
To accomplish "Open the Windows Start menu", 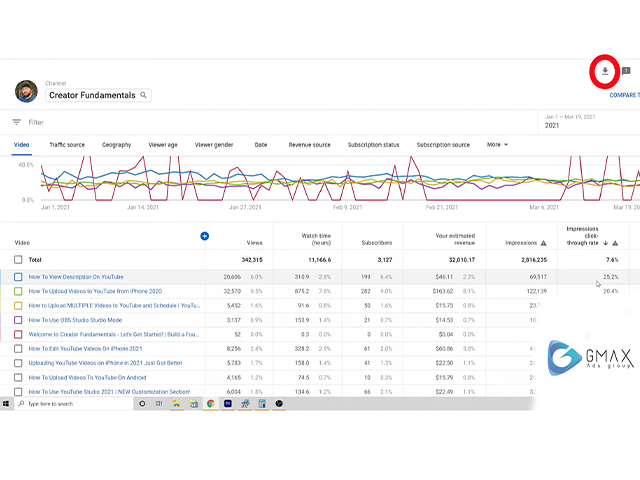I will tap(6, 404).
